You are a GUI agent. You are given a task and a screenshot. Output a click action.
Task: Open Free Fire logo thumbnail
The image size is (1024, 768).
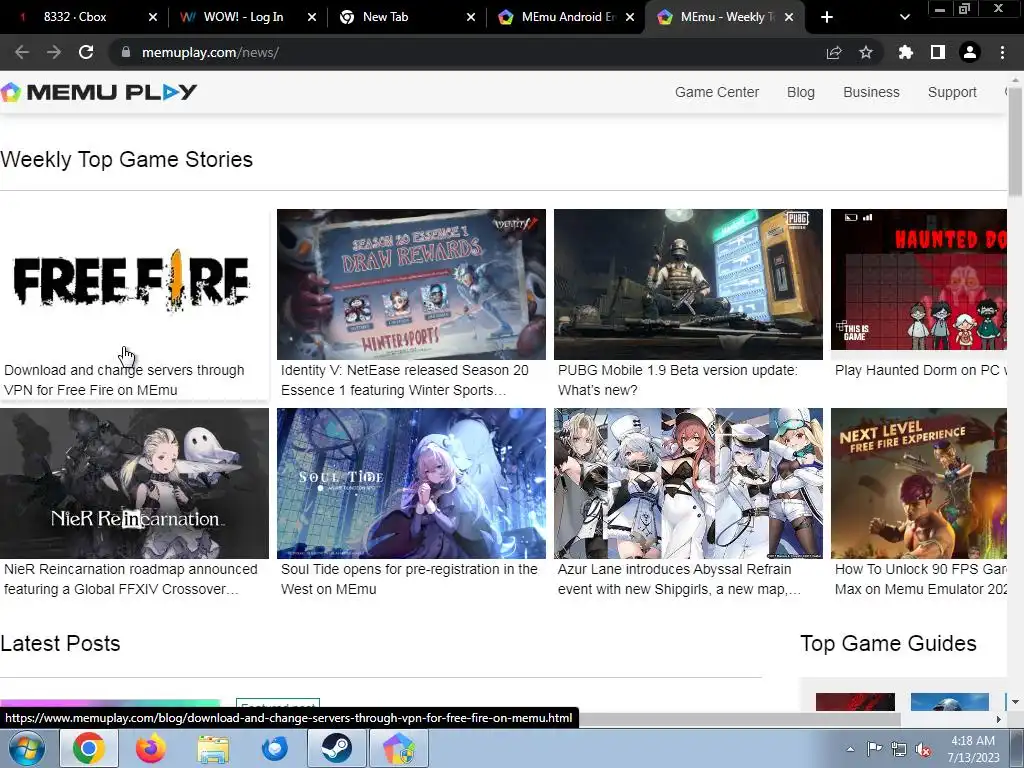(134, 284)
